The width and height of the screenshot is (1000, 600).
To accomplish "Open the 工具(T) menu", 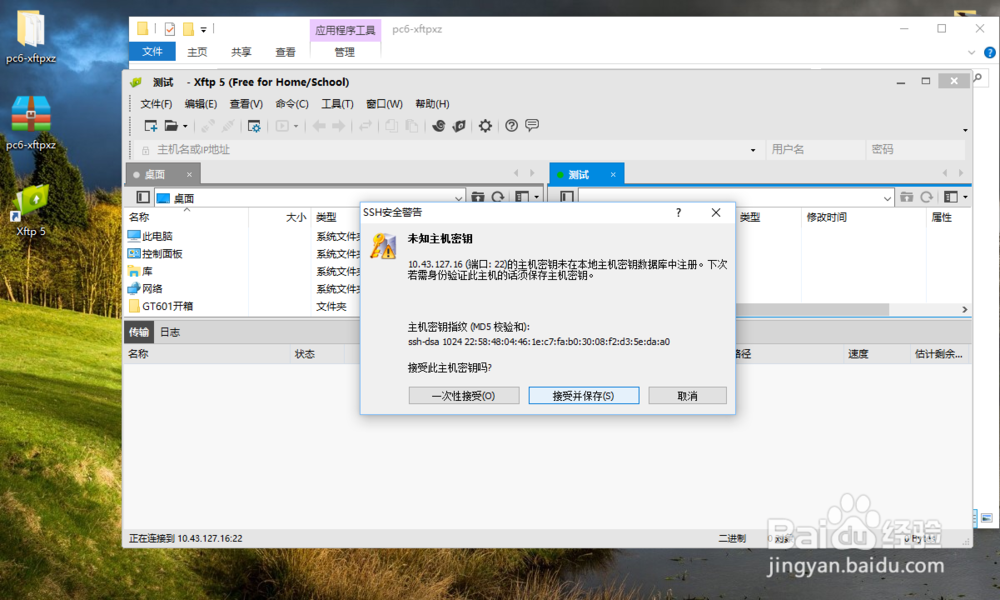I will click(x=337, y=104).
